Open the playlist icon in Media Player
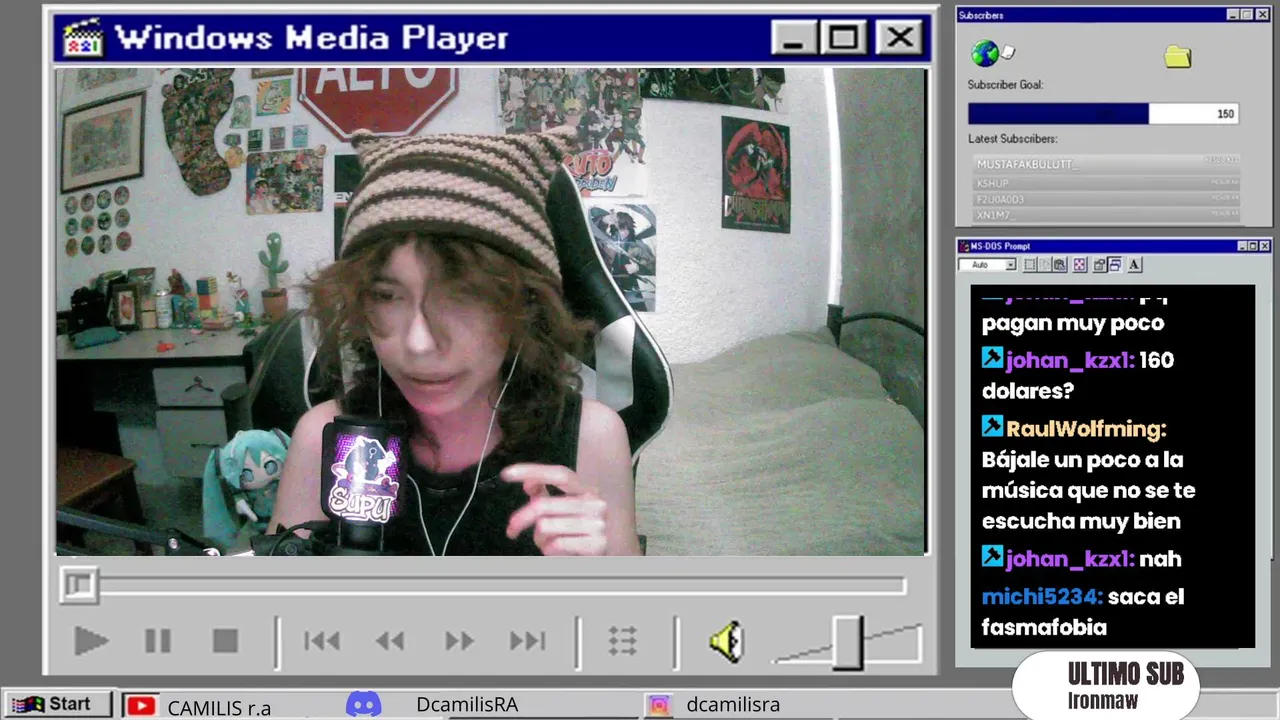Image resolution: width=1280 pixels, height=720 pixels. [623, 641]
